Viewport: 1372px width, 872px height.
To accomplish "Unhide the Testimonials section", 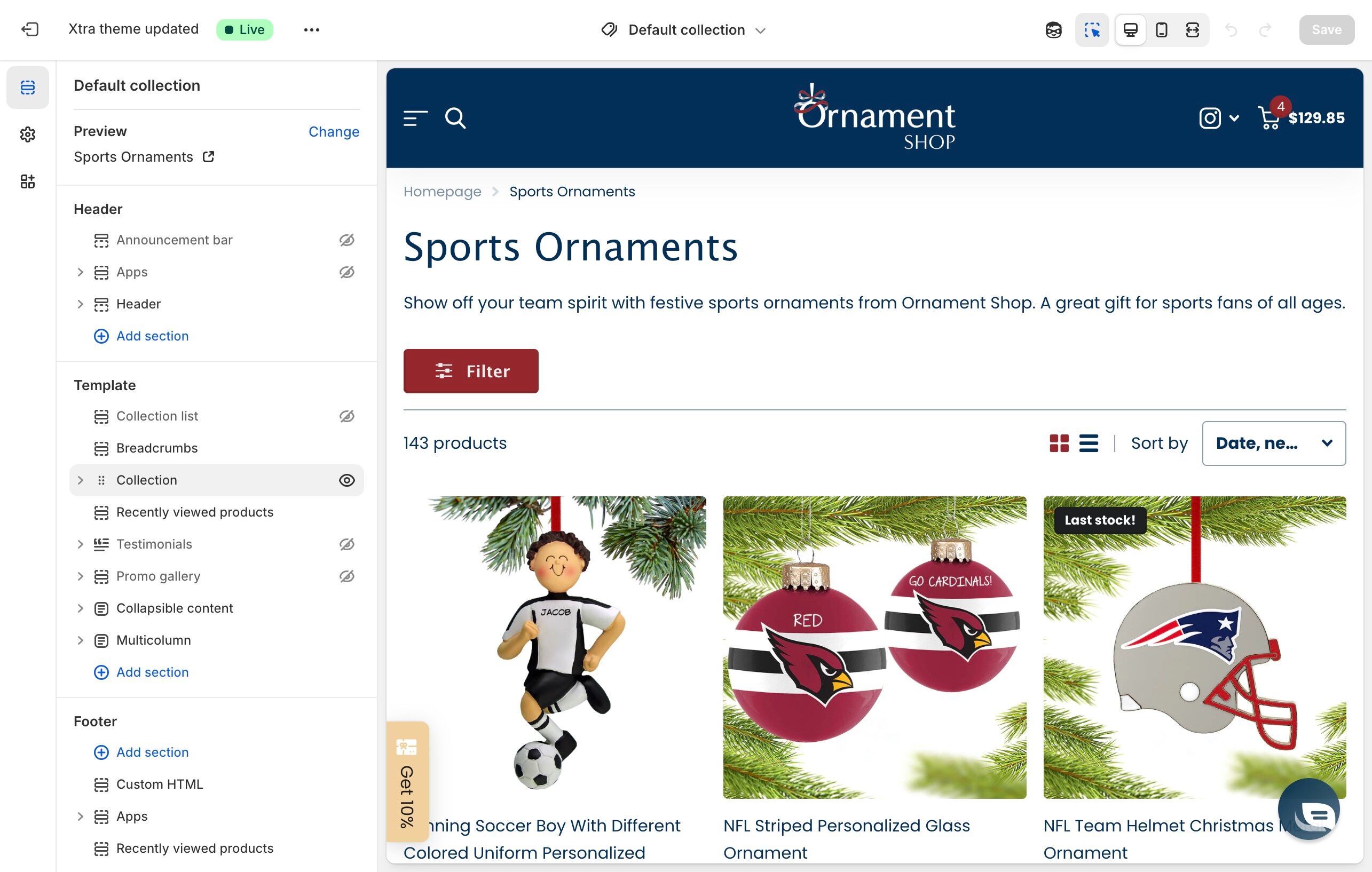I will click(346, 544).
